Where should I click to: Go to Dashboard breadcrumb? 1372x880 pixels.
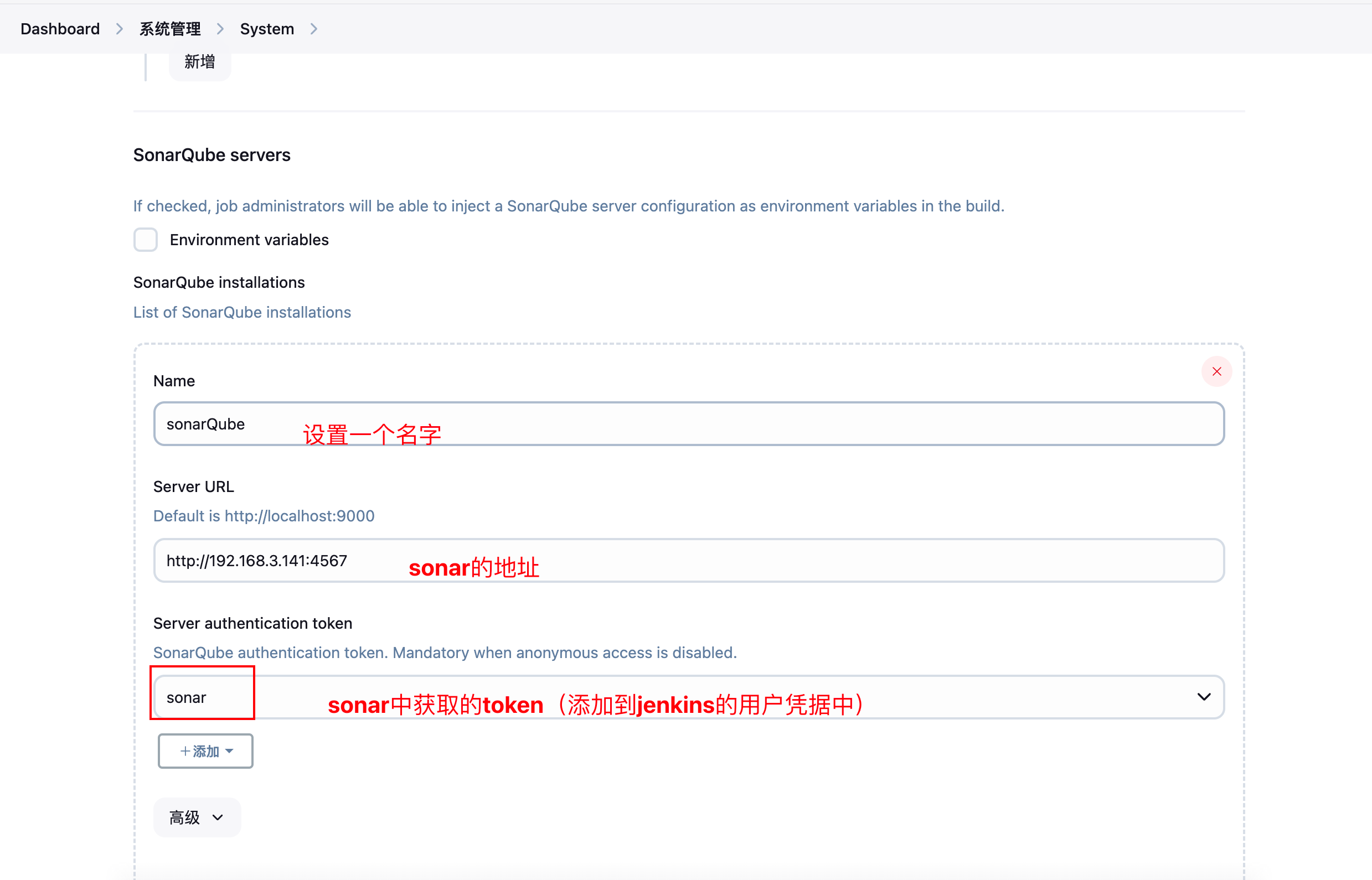60,29
